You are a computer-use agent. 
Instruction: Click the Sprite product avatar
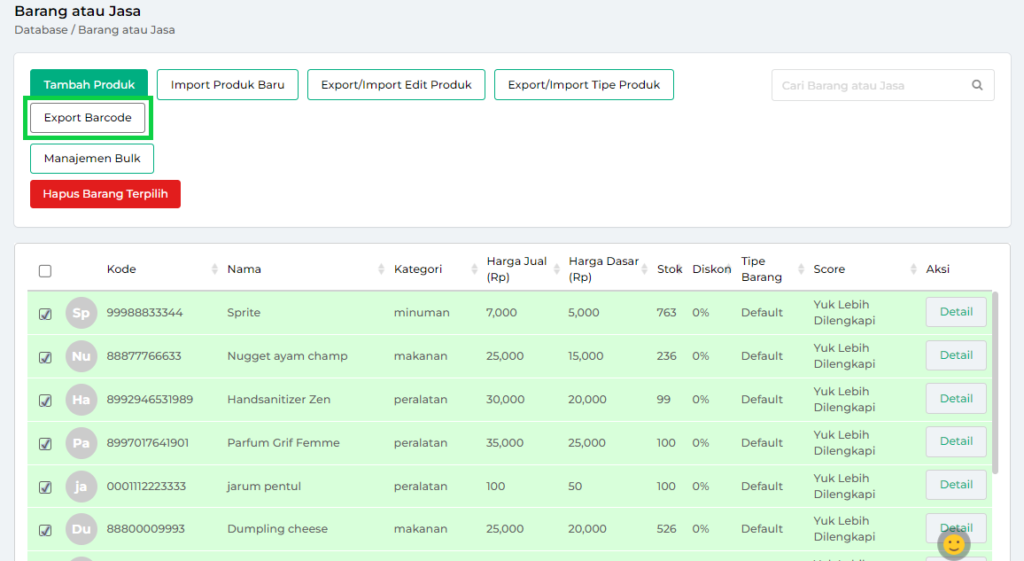tap(81, 313)
